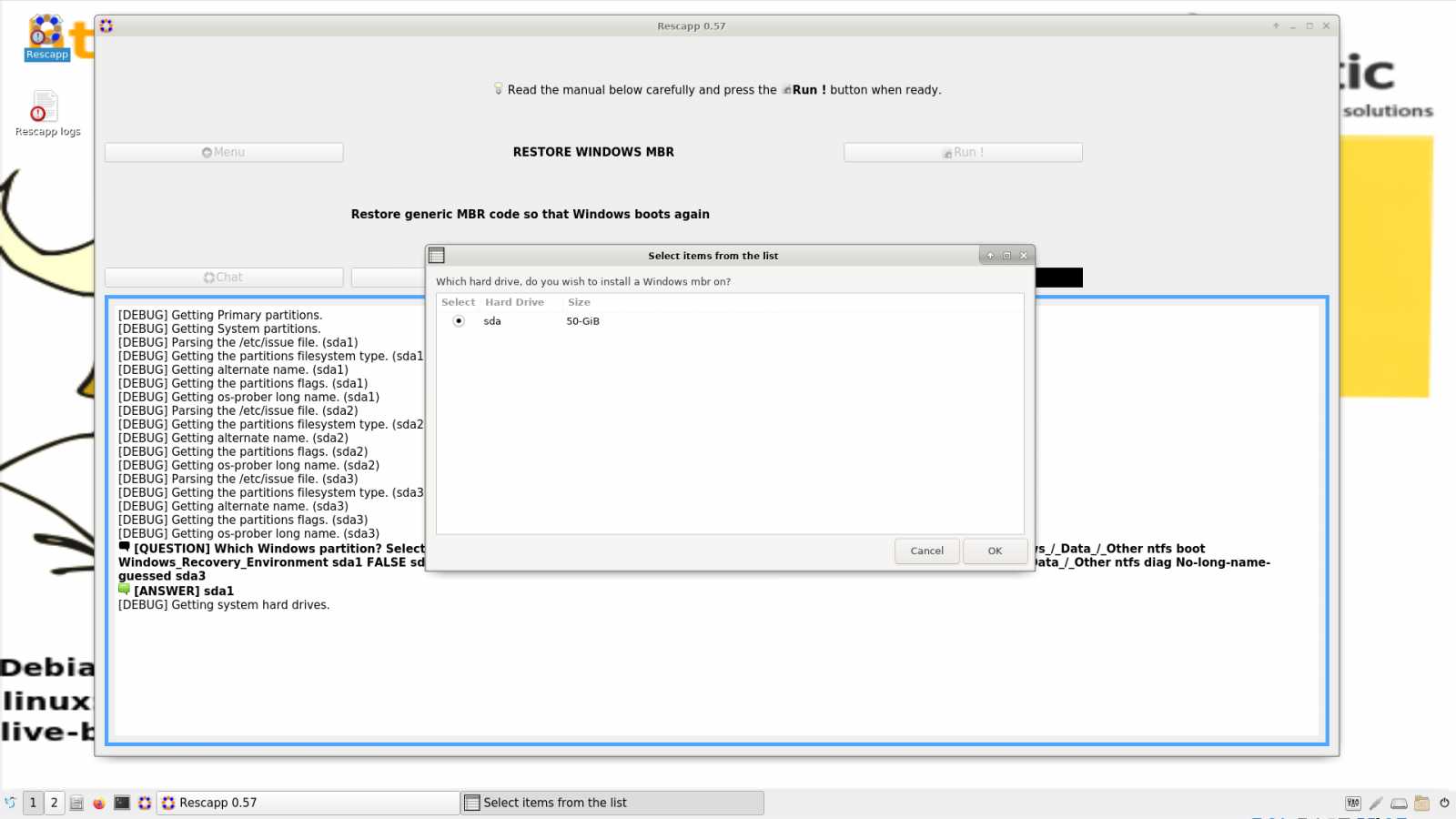Click the power button tray icon
Viewport: 1456px width, 819px height.
click(x=1444, y=803)
